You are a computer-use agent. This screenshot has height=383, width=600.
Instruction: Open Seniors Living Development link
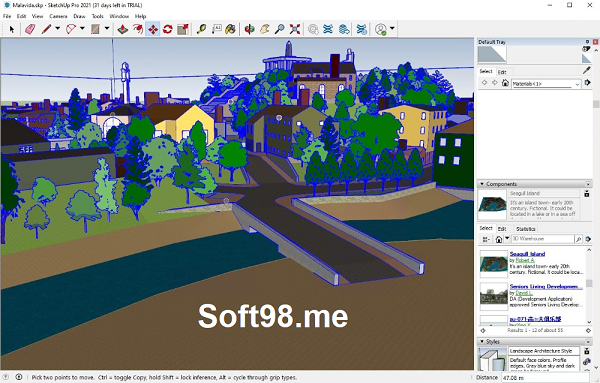546,287
